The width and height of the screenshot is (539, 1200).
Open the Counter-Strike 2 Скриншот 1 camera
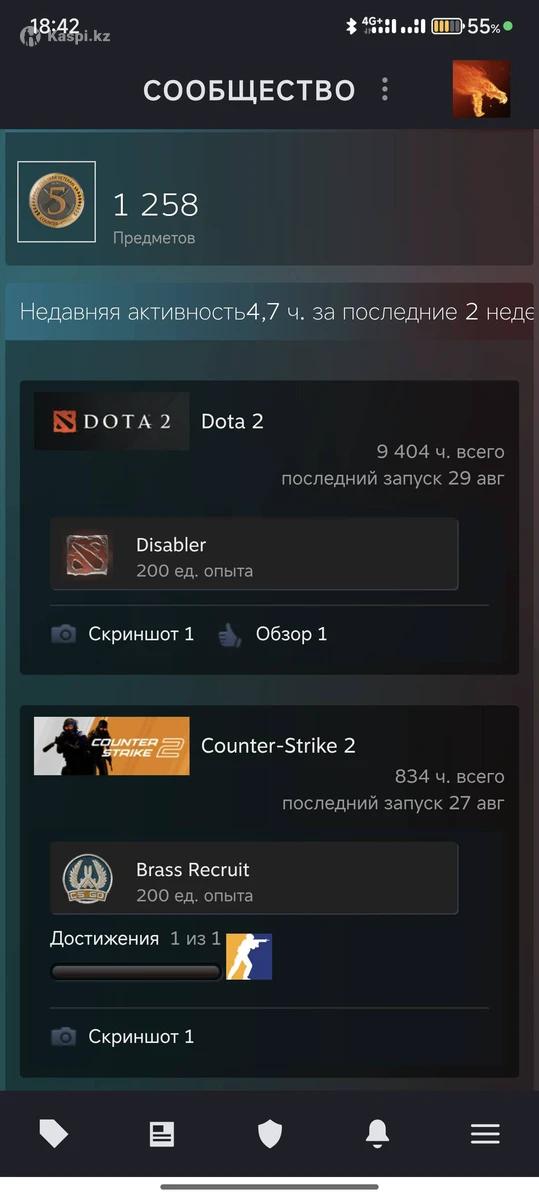pos(64,1037)
